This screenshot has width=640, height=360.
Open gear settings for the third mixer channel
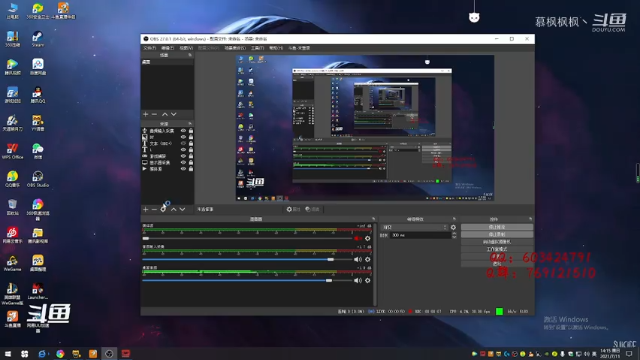point(368,281)
